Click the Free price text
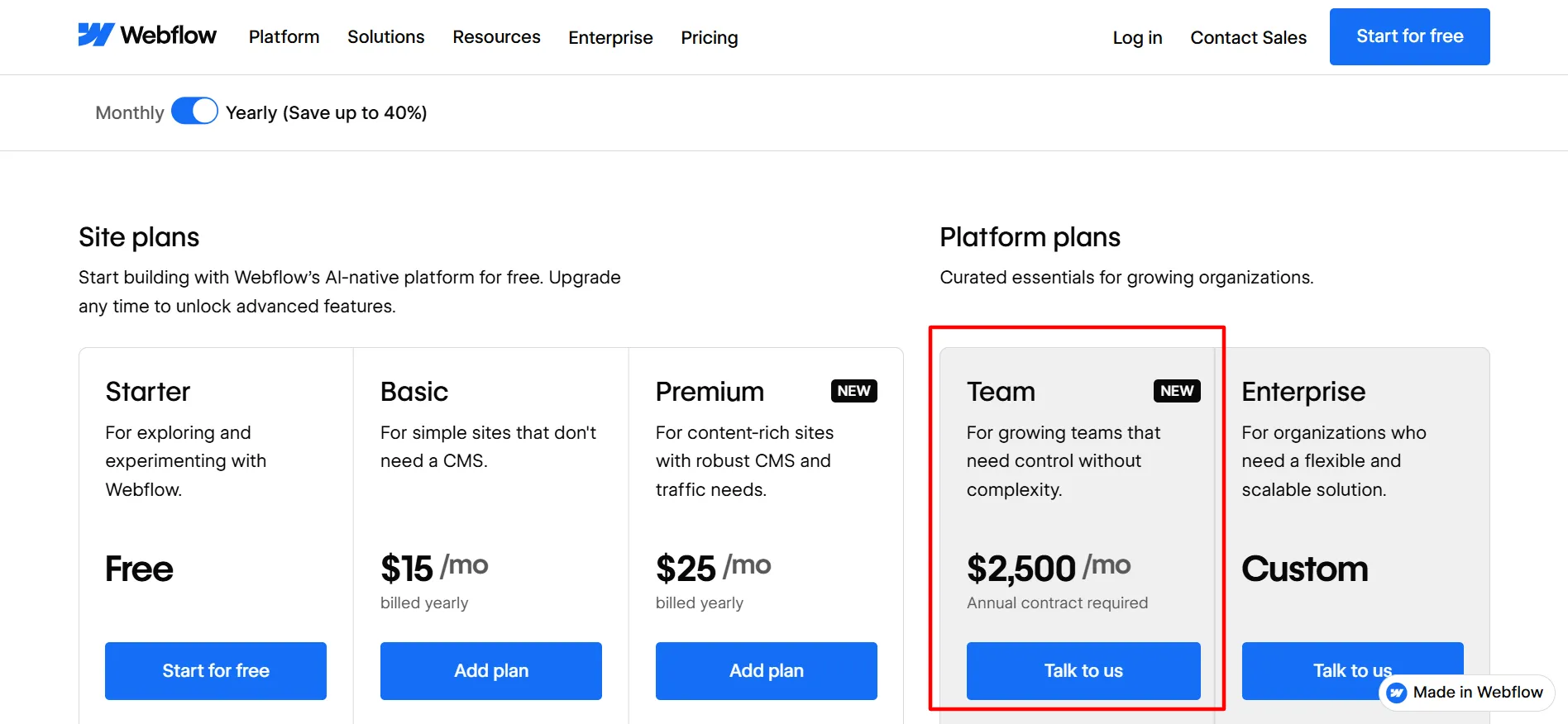 pyautogui.click(x=139, y=569)
